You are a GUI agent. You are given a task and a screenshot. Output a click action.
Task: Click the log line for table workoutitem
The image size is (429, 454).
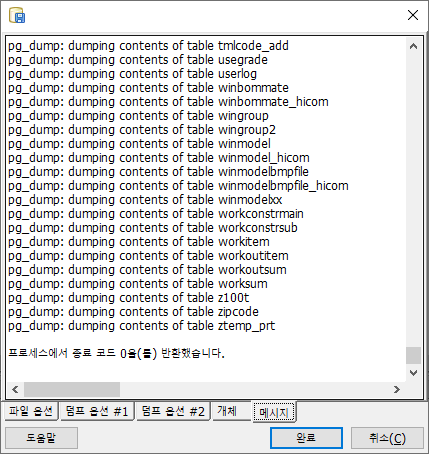[148, 256]
